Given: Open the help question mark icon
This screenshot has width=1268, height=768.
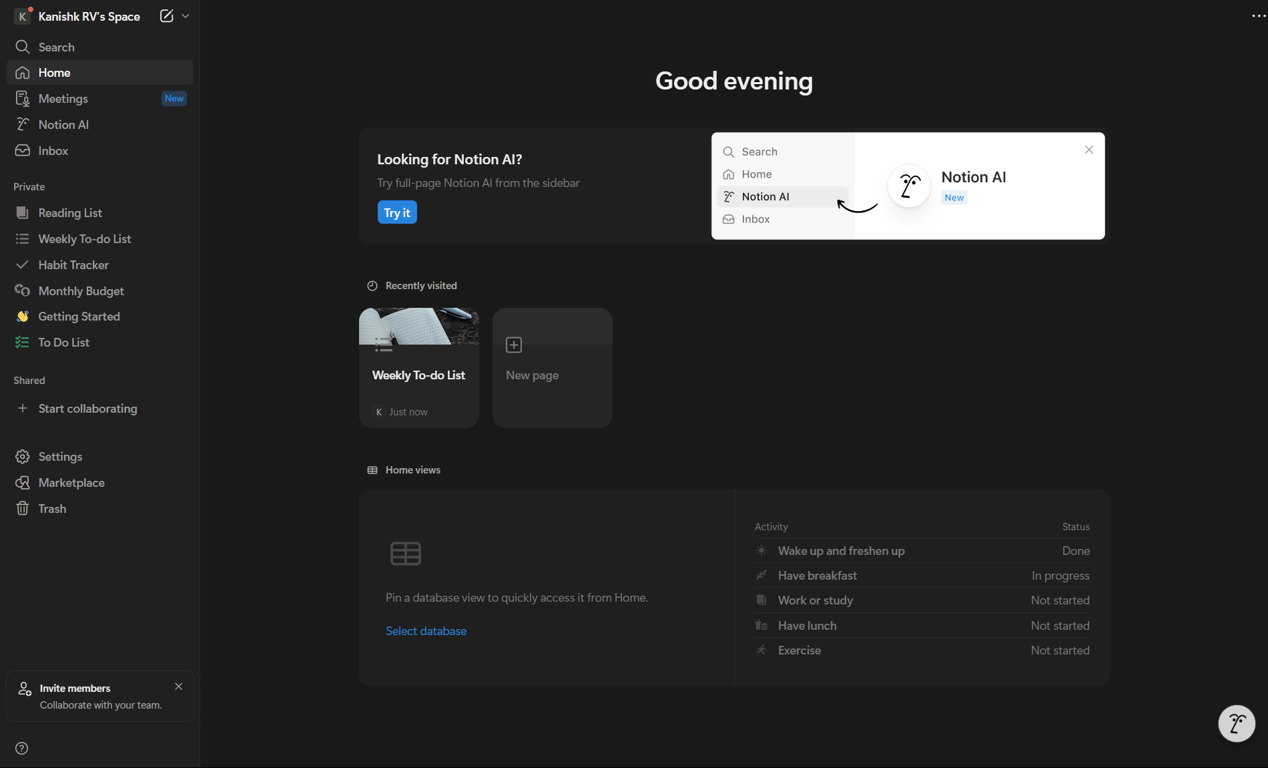Looking at the screenshot, I should click(x=22, y=748).
